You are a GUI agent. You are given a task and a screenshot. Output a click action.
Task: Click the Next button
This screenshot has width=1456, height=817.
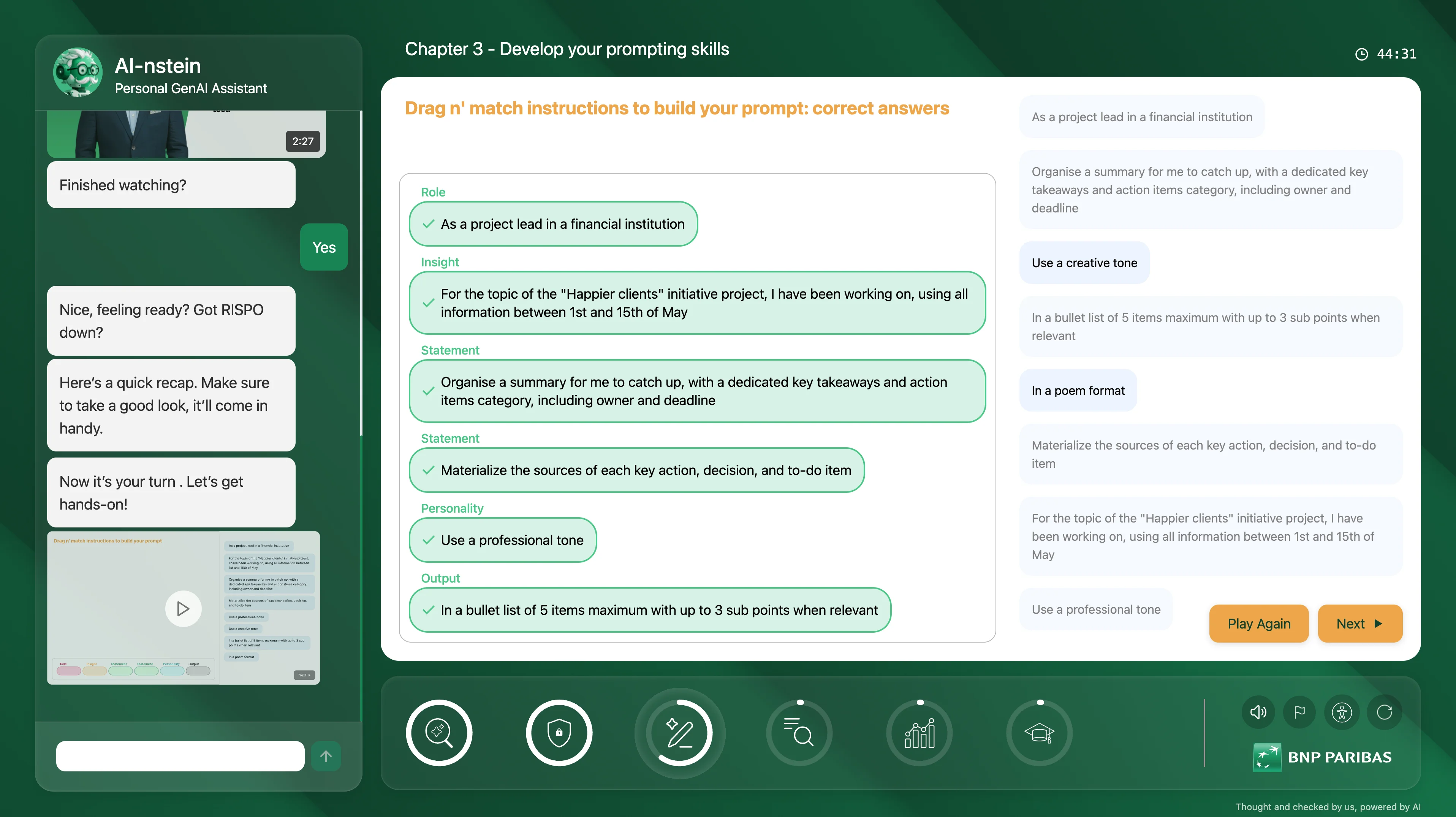pos(1360,624)
